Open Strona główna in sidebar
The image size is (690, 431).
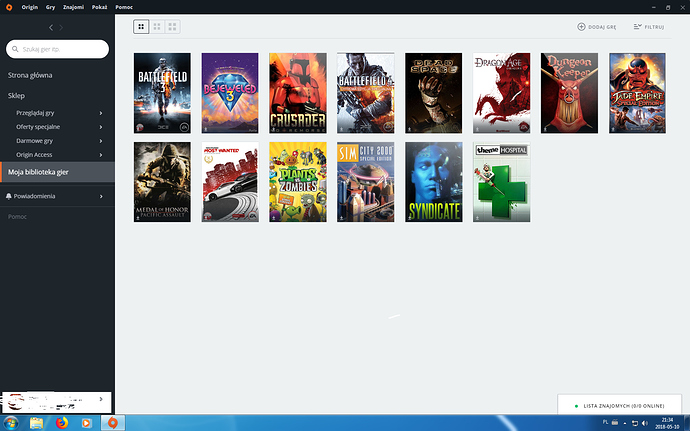tap(30, 75)
